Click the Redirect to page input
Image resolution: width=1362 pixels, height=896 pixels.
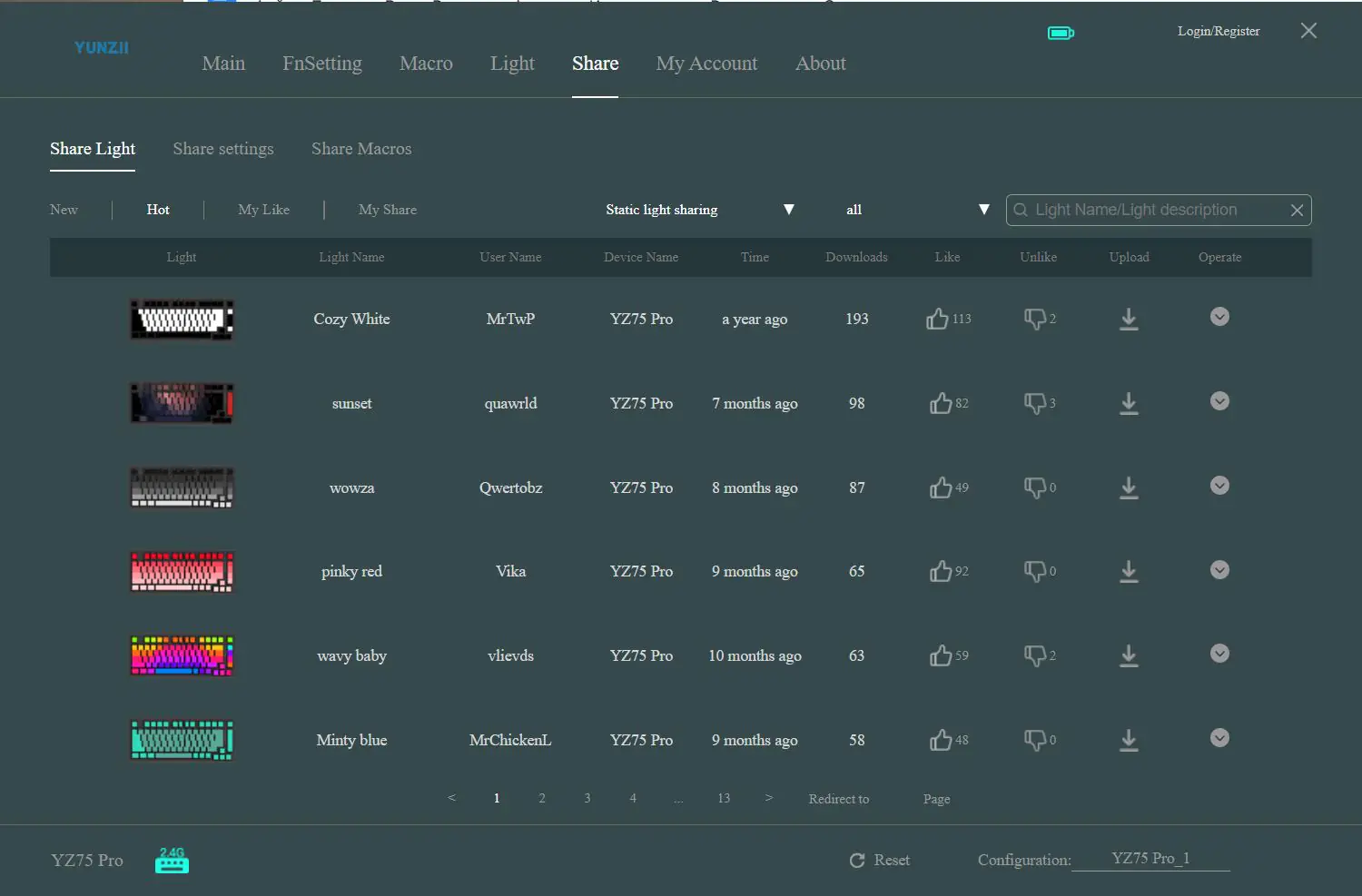[896, 799]
